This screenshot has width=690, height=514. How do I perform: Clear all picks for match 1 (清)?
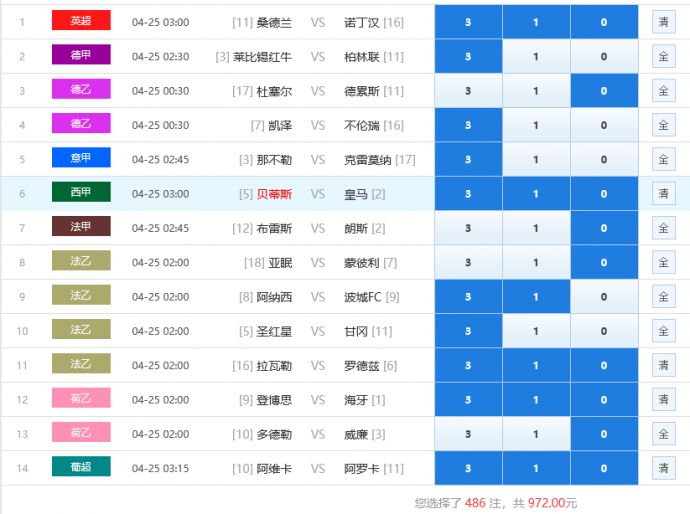[x=662, y=22]
